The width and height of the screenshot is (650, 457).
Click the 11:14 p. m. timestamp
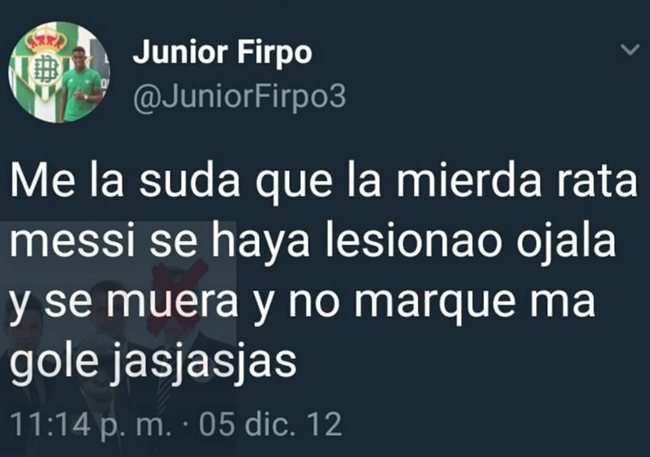tap(90, 425)
